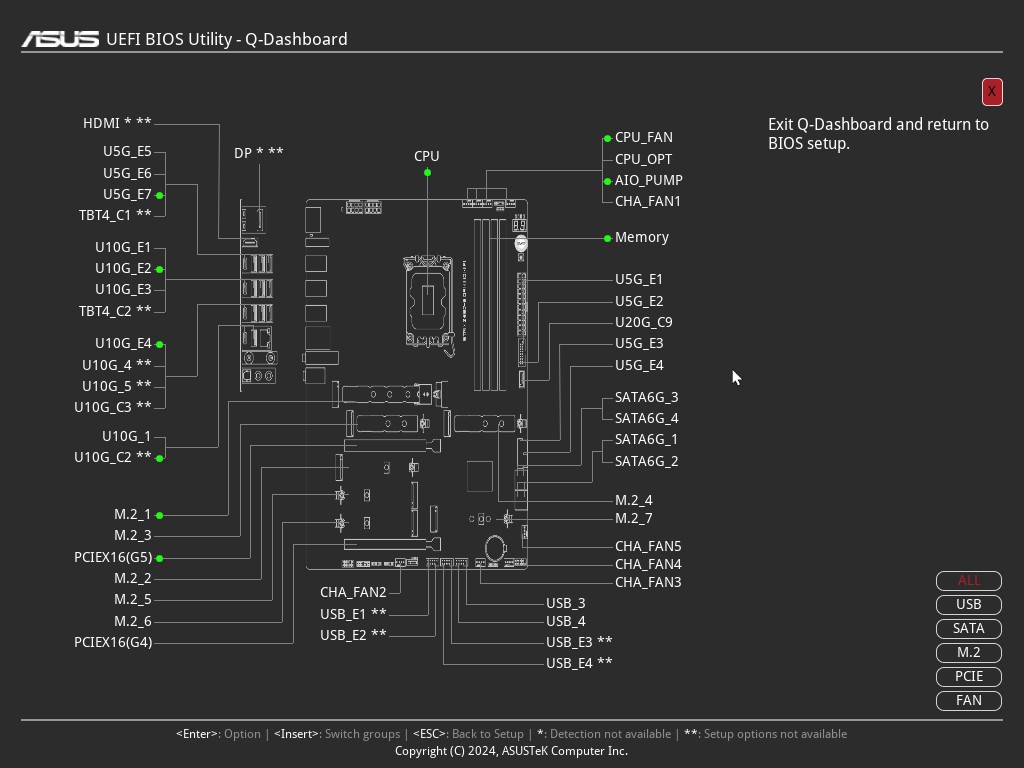Click the CHA_FAN2 header label
The image size is (1024, 768).
(353, 593)
